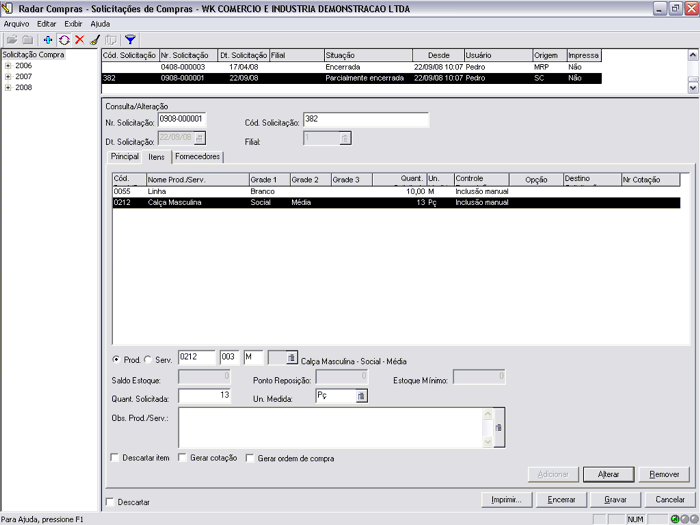Click the blue add/new record toolbar icon
This screenshot has width=700, height=525.
click(48, 40)
